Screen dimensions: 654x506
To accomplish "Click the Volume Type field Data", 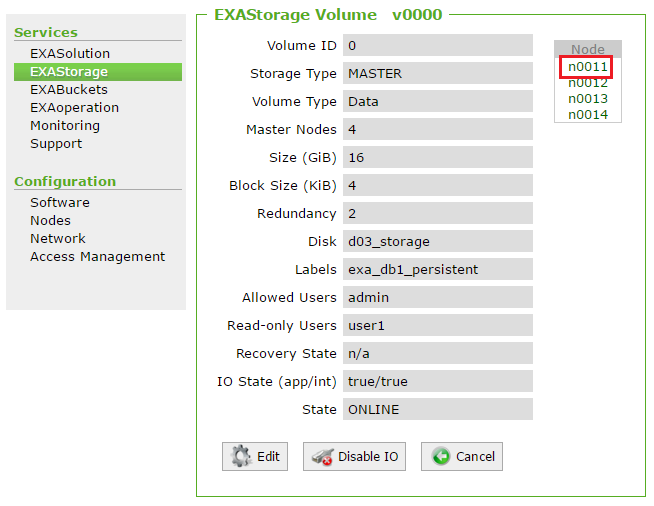I will click(438, 101).
